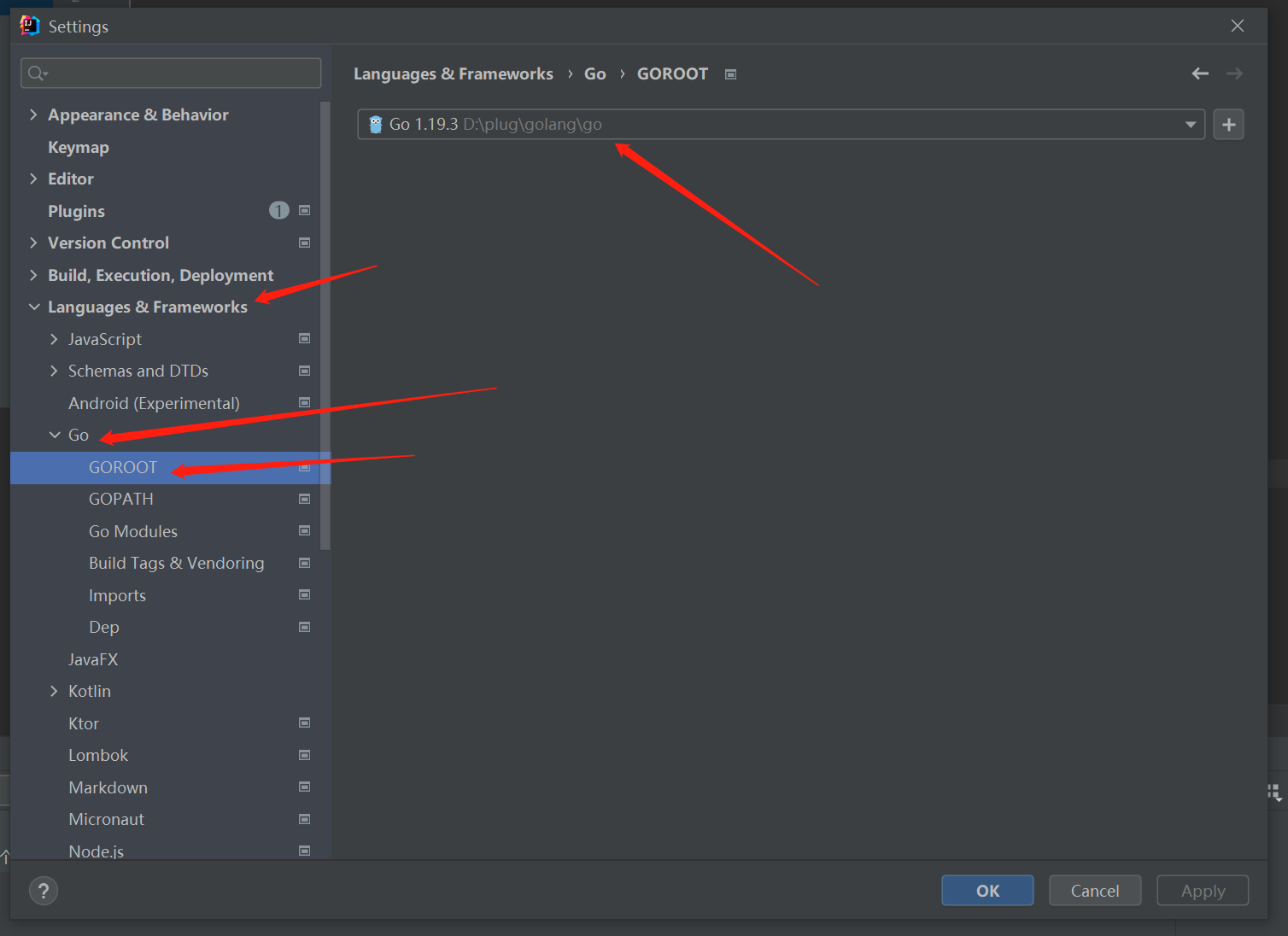Discard changes with the Cancel button
1288x936 pixels.
point(1095,891)
